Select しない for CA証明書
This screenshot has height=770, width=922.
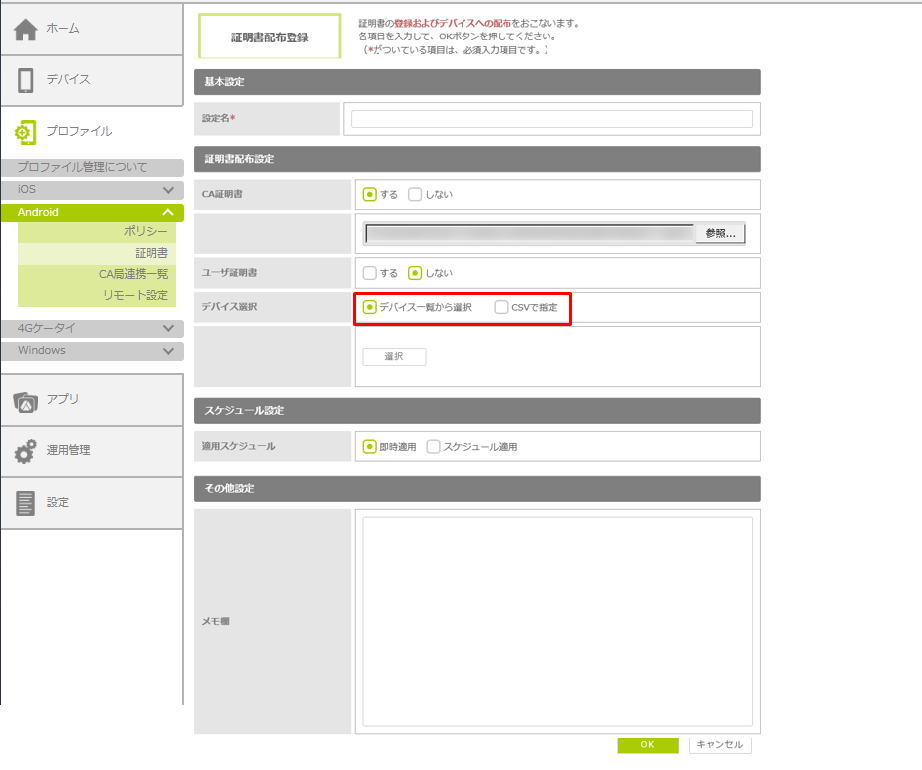[x=415, y=195]
